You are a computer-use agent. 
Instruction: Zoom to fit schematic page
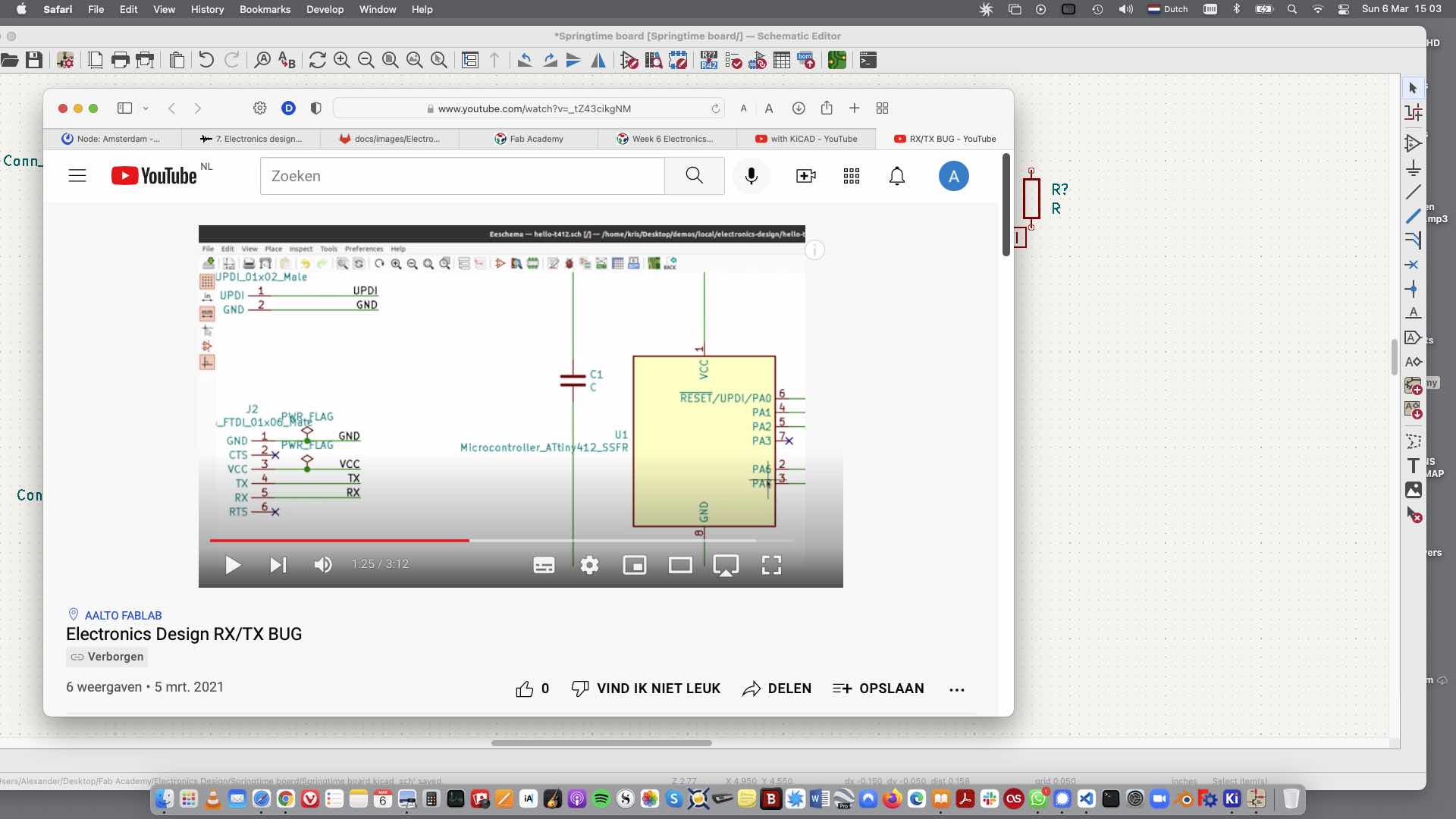[391, 60]
